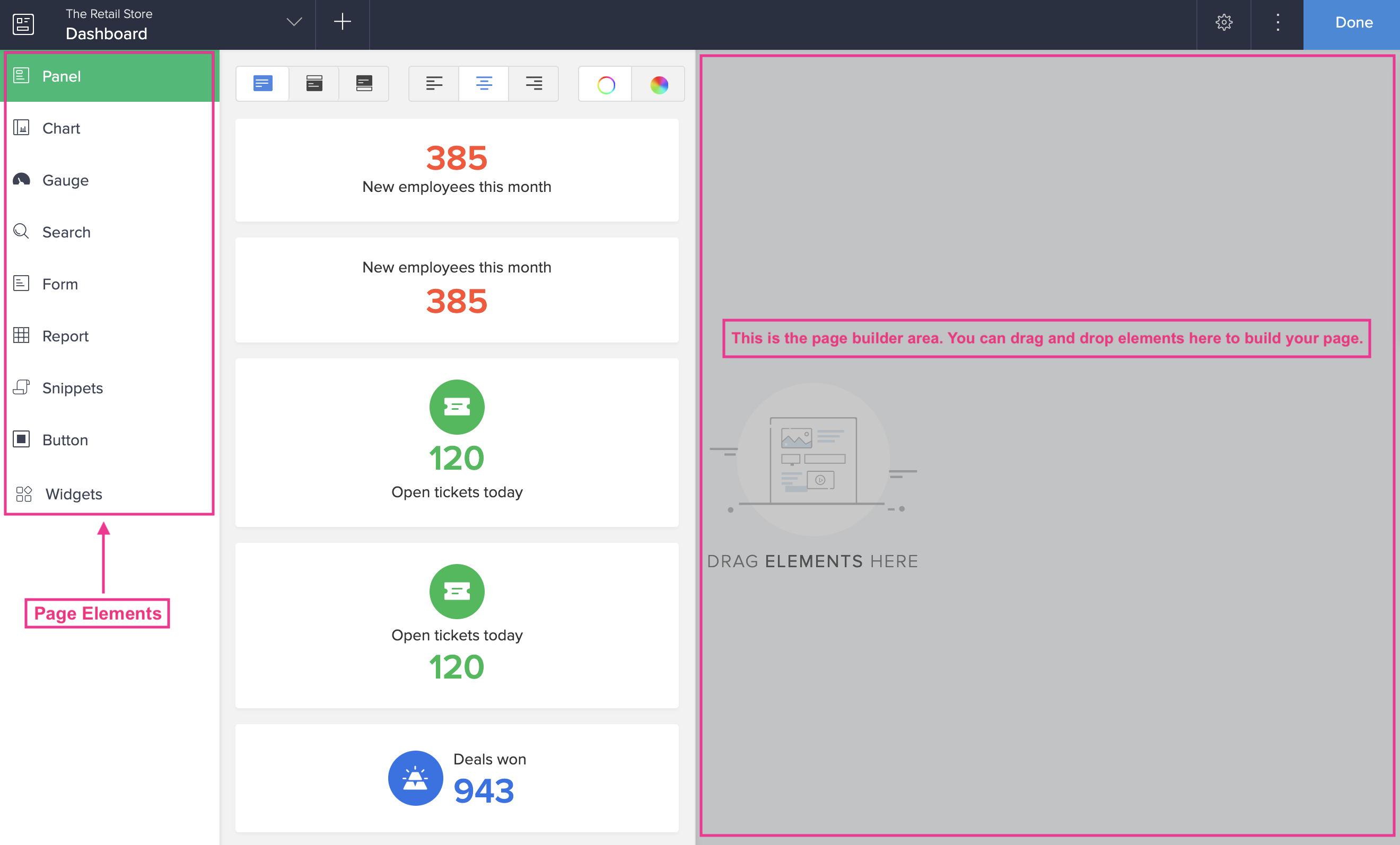
Task: Set center text alignment
Action: (x=484, y=84)
